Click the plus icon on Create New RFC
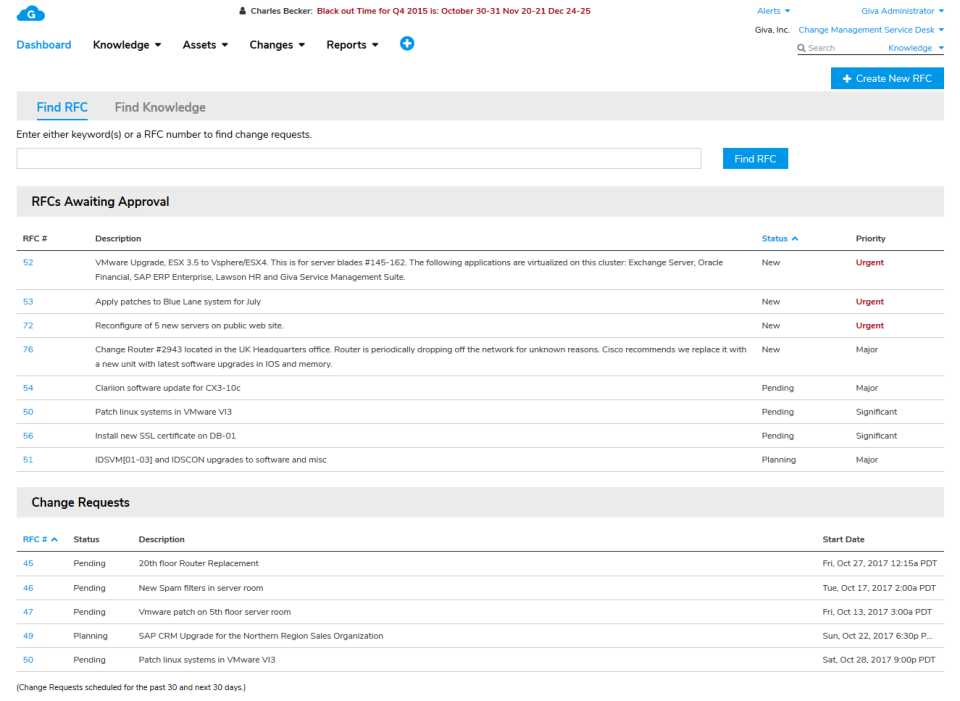Screen dimensions: 960x701 [x=846, y=78]
